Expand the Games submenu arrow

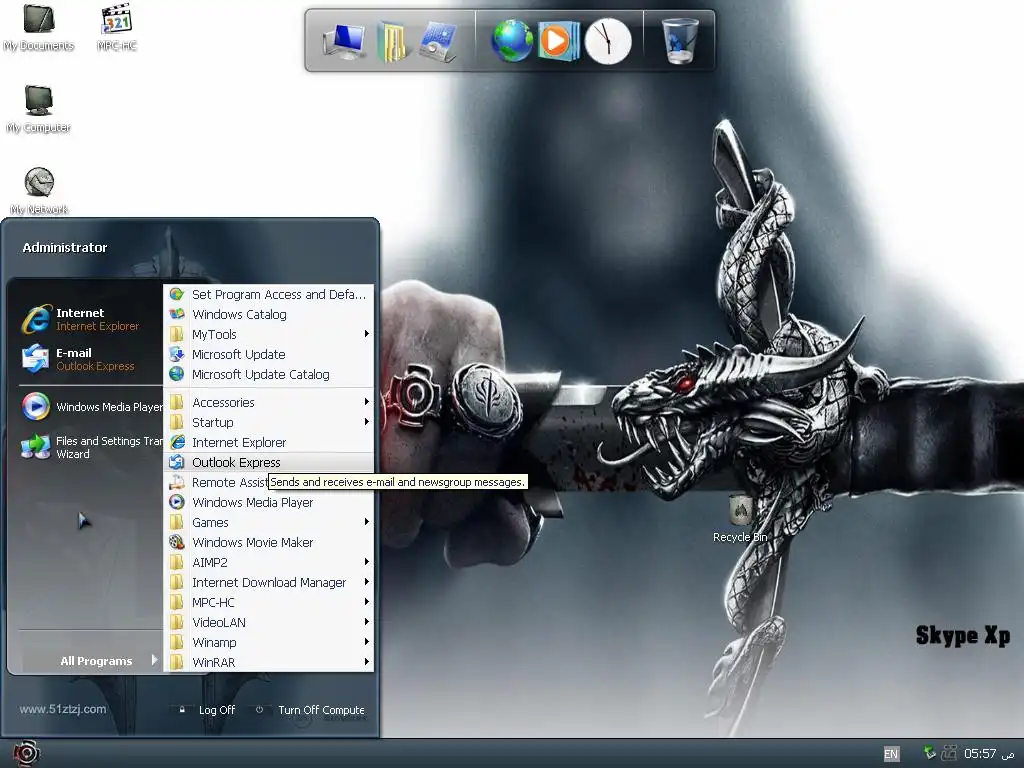366,522
